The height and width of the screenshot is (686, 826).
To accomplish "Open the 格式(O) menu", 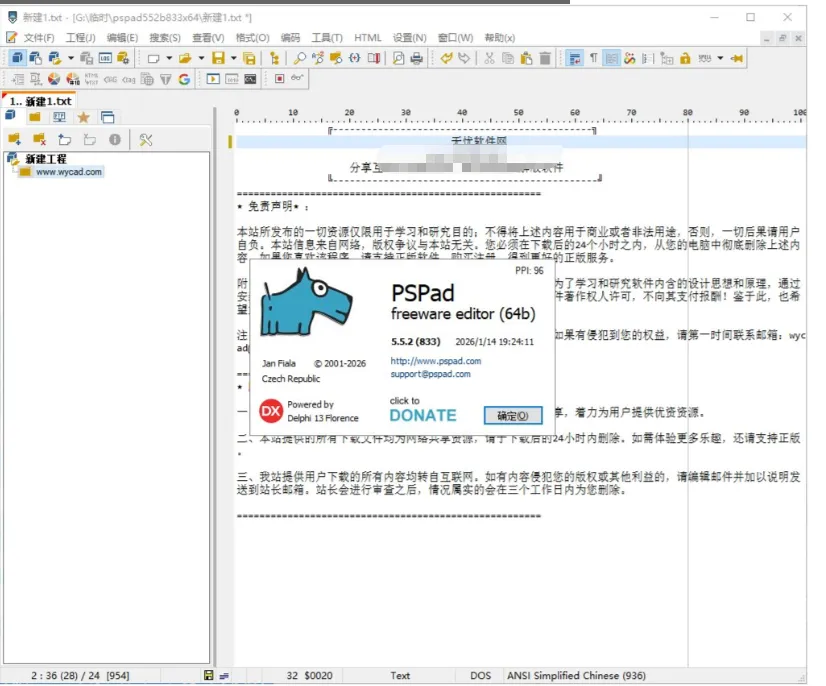I will (x=252, y=38).
